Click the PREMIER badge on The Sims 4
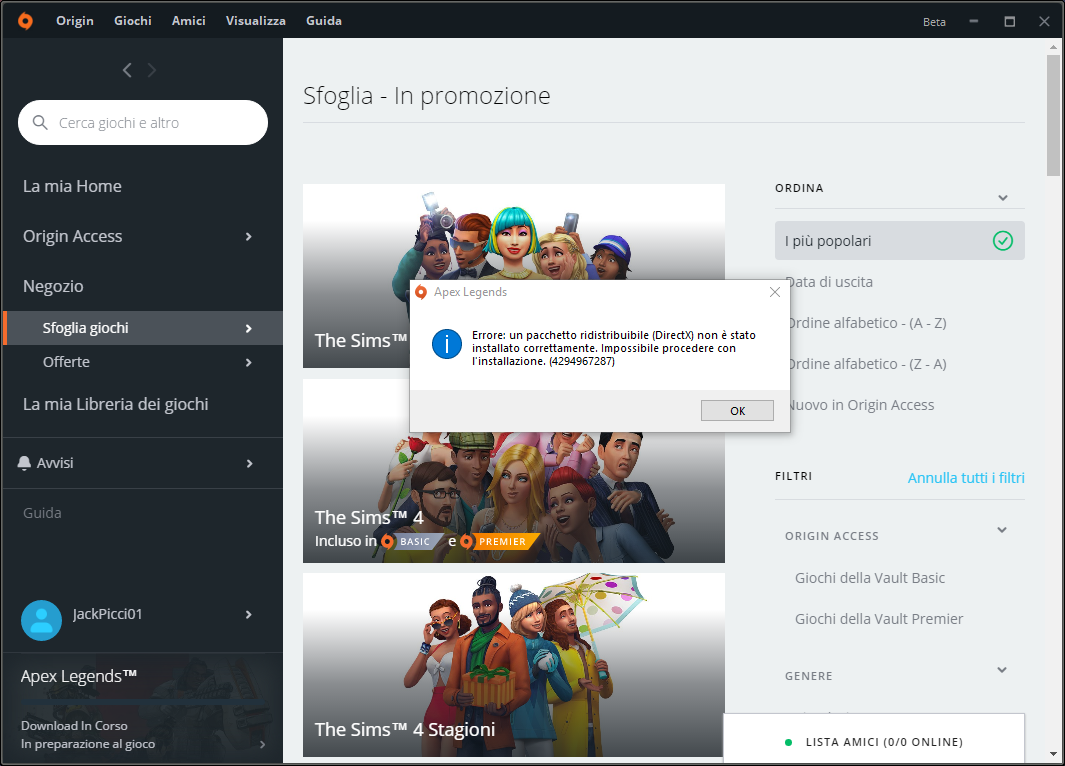The height and width of the screenshot is (766, 1065). pyautogui.click(x=501, y=541)
